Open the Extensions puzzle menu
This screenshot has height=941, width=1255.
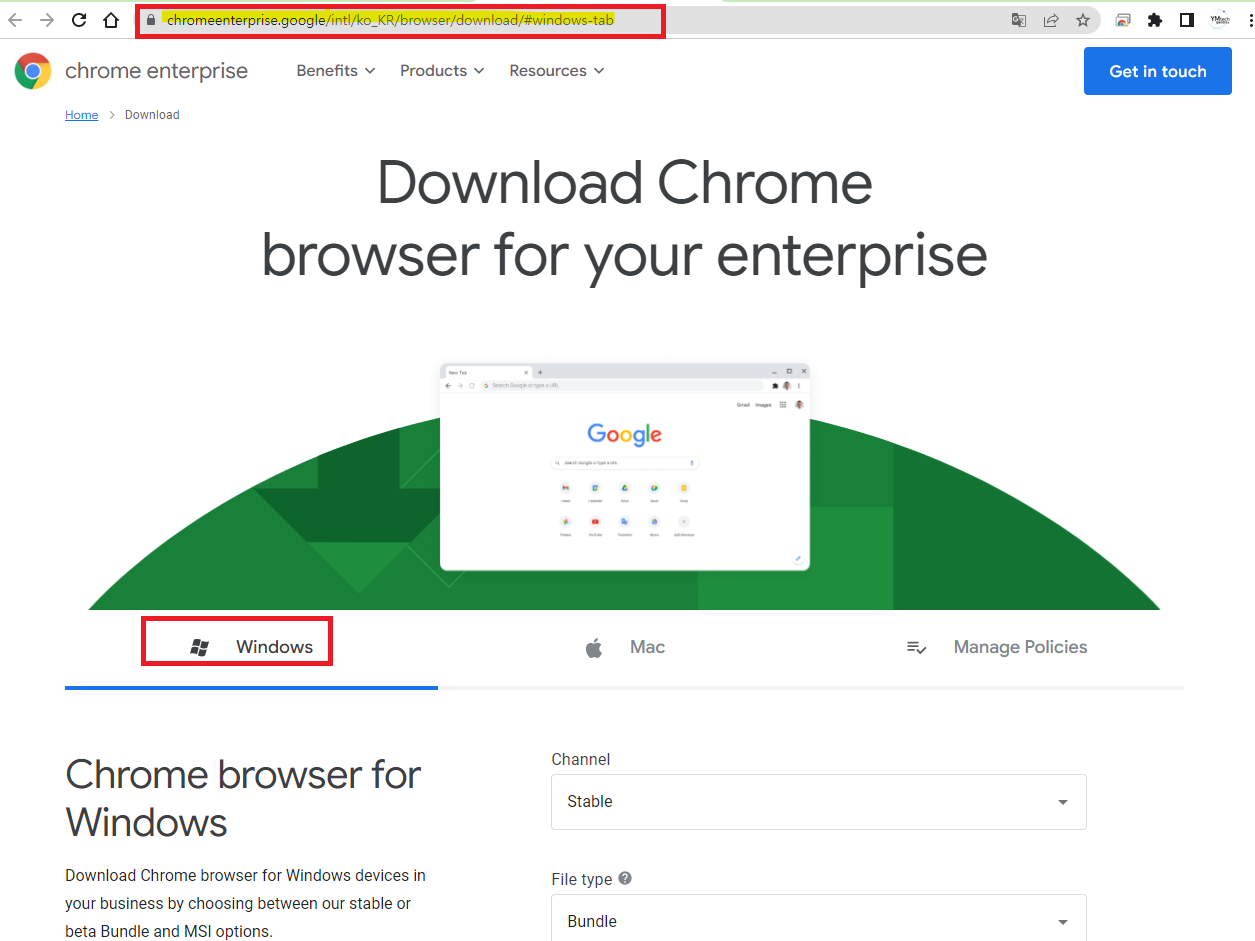[1155, 20]
